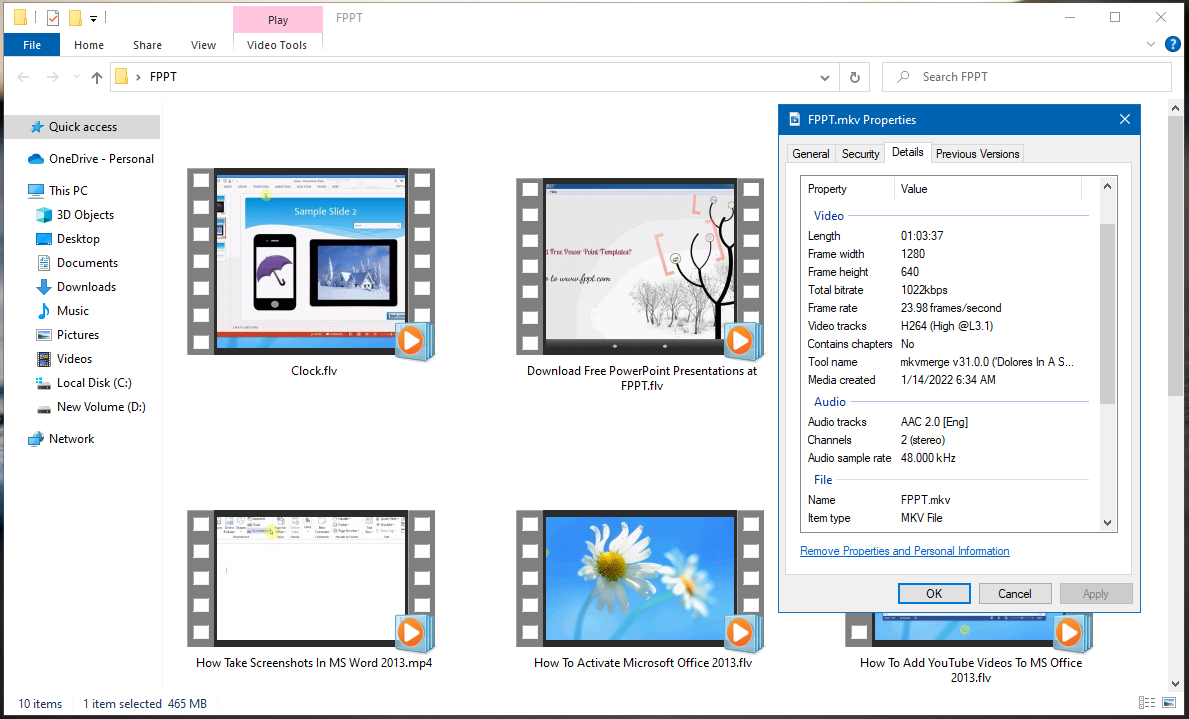Open 3D Objects folder in sidebar
The height and width of the screenshot is (719, 1189).
pyautogui.click(x=85, y=214)
